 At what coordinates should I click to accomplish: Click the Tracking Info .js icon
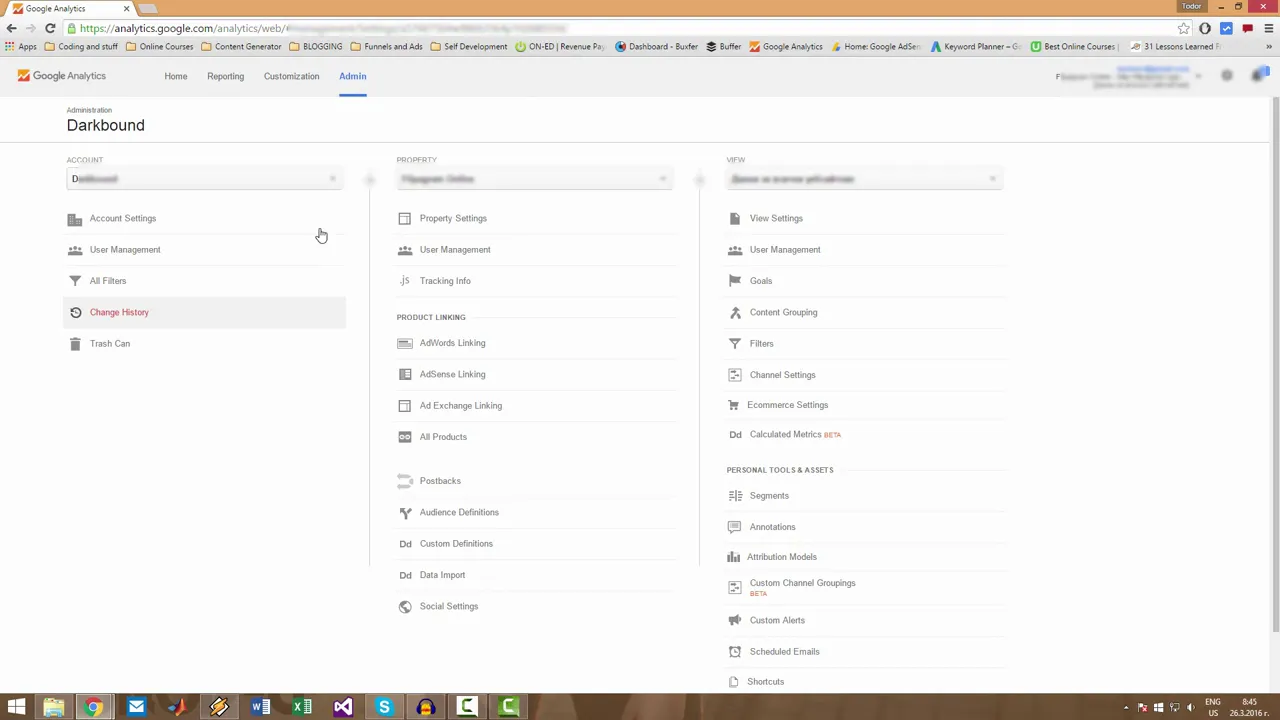404,281
